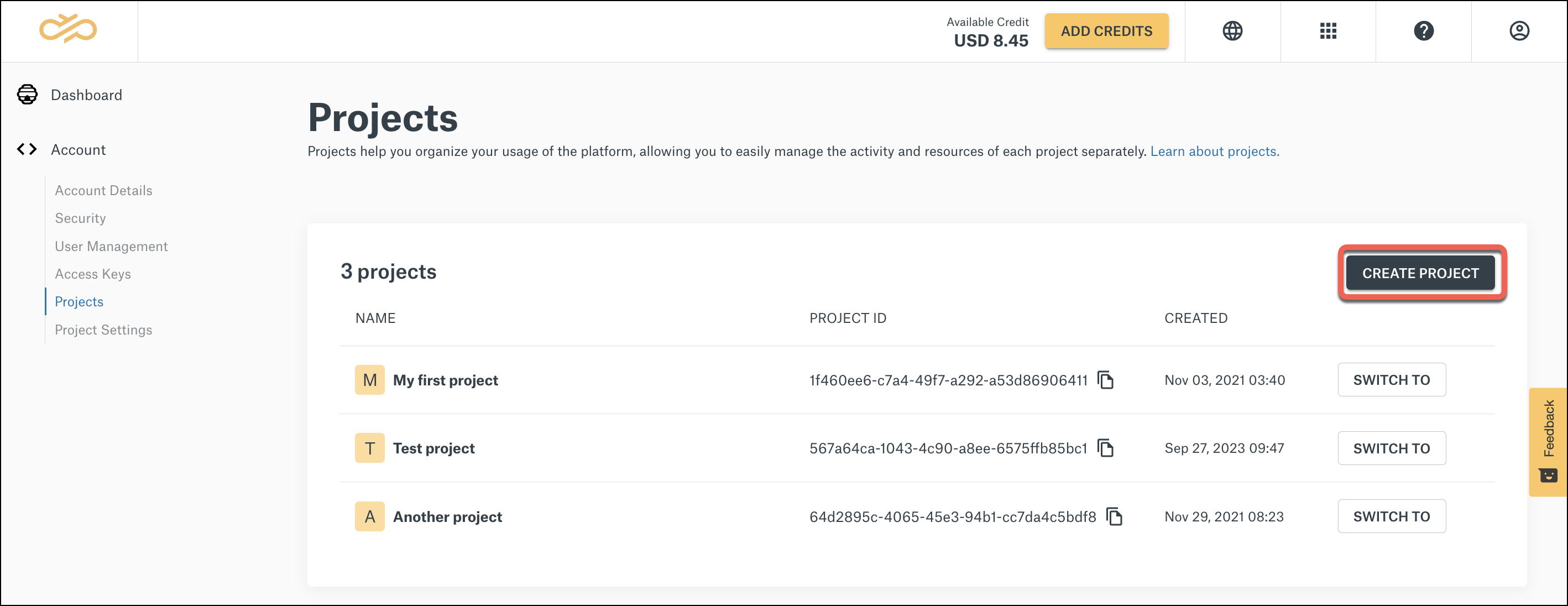This screenshot has height=606, width=1568.
Task: Click the Dashboard headset icon
Action: (27, 95)
